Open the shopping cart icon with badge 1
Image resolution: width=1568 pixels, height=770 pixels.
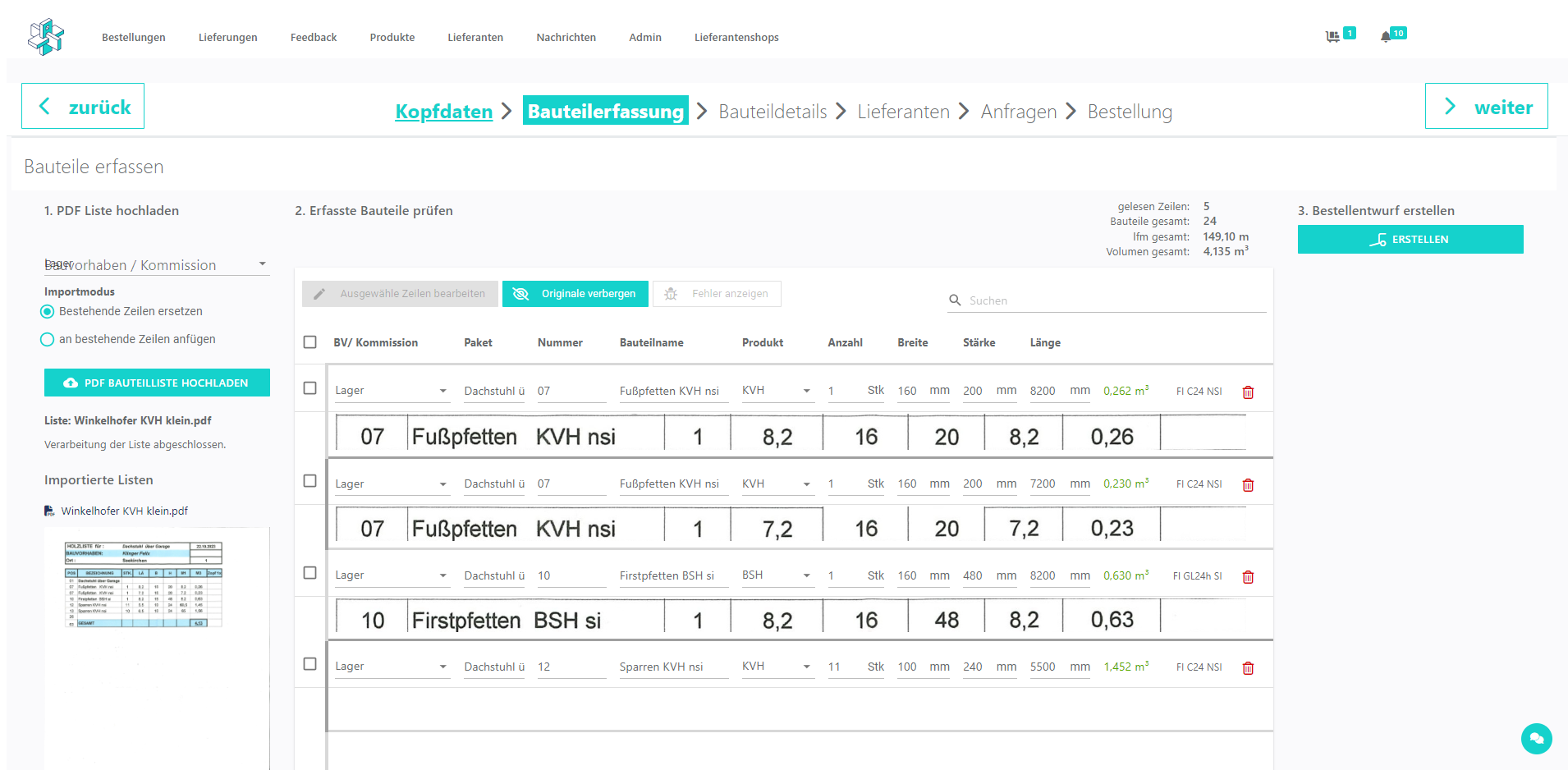1332,36
